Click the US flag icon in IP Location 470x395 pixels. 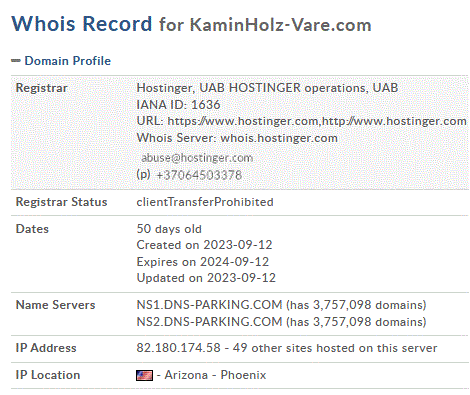click(x=144, y=375)
